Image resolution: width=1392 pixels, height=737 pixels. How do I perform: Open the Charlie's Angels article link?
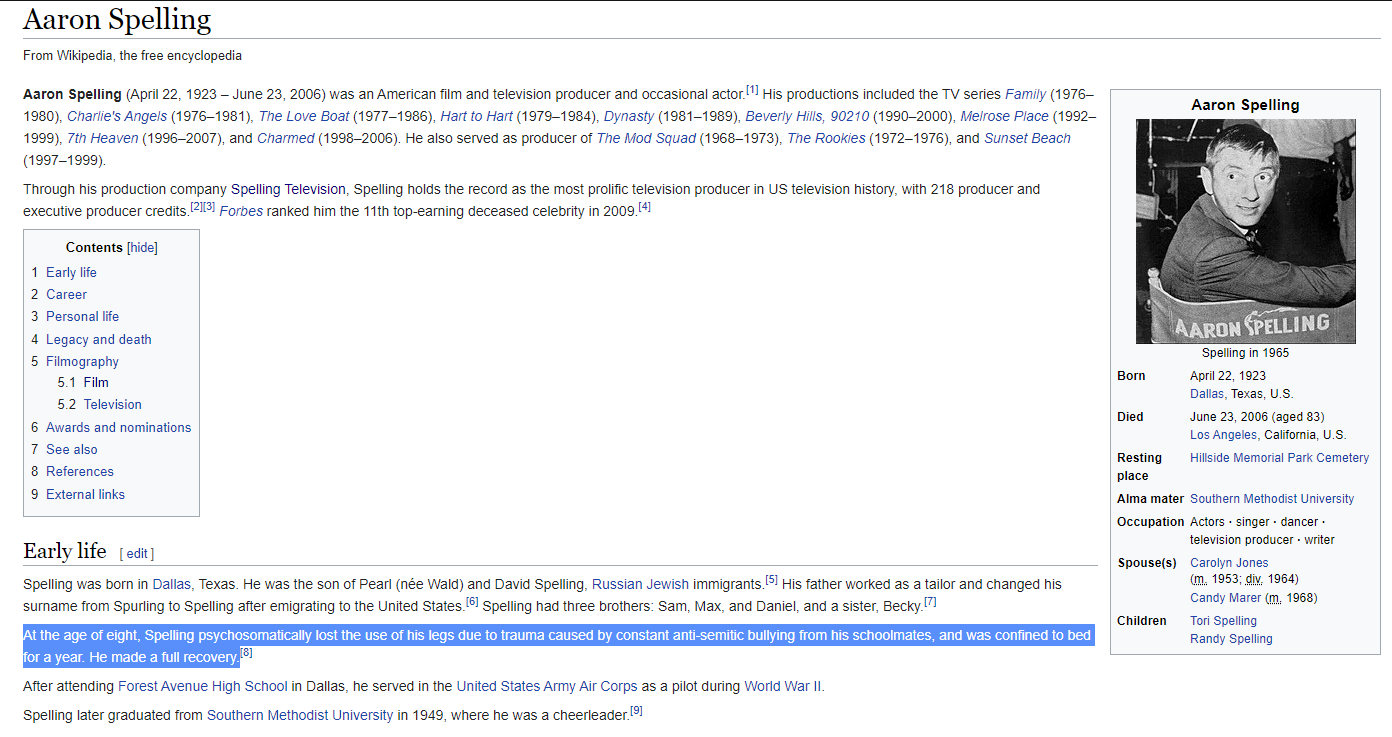click(117, 116)
